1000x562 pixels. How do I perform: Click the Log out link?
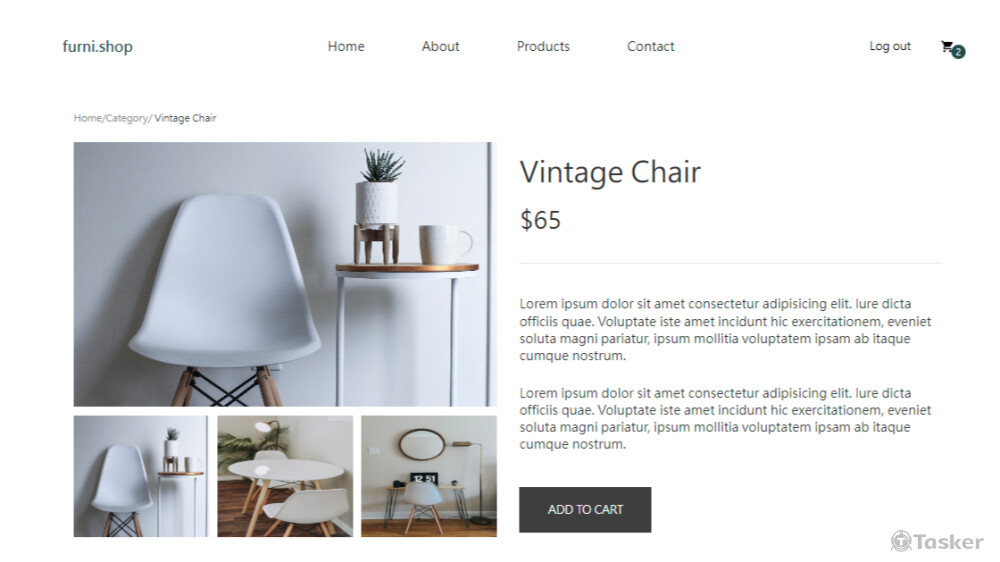coord(890,47)
